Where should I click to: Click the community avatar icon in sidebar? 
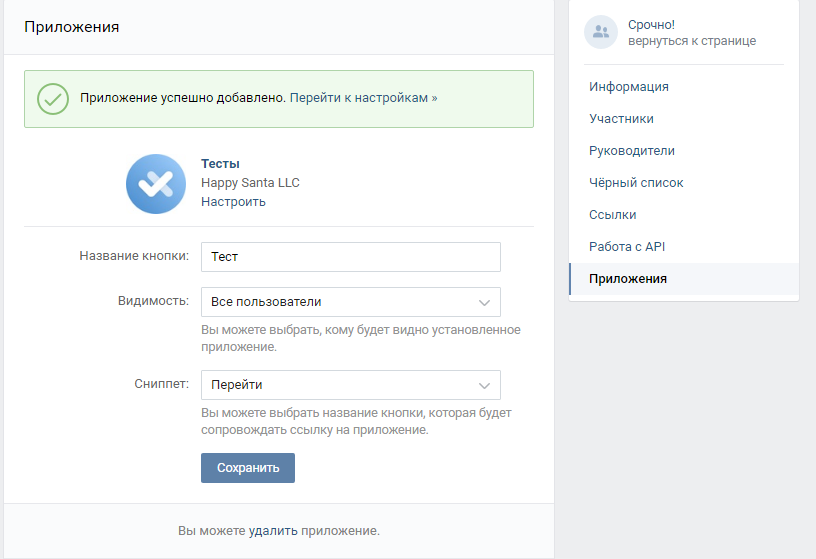coord(601,32)
